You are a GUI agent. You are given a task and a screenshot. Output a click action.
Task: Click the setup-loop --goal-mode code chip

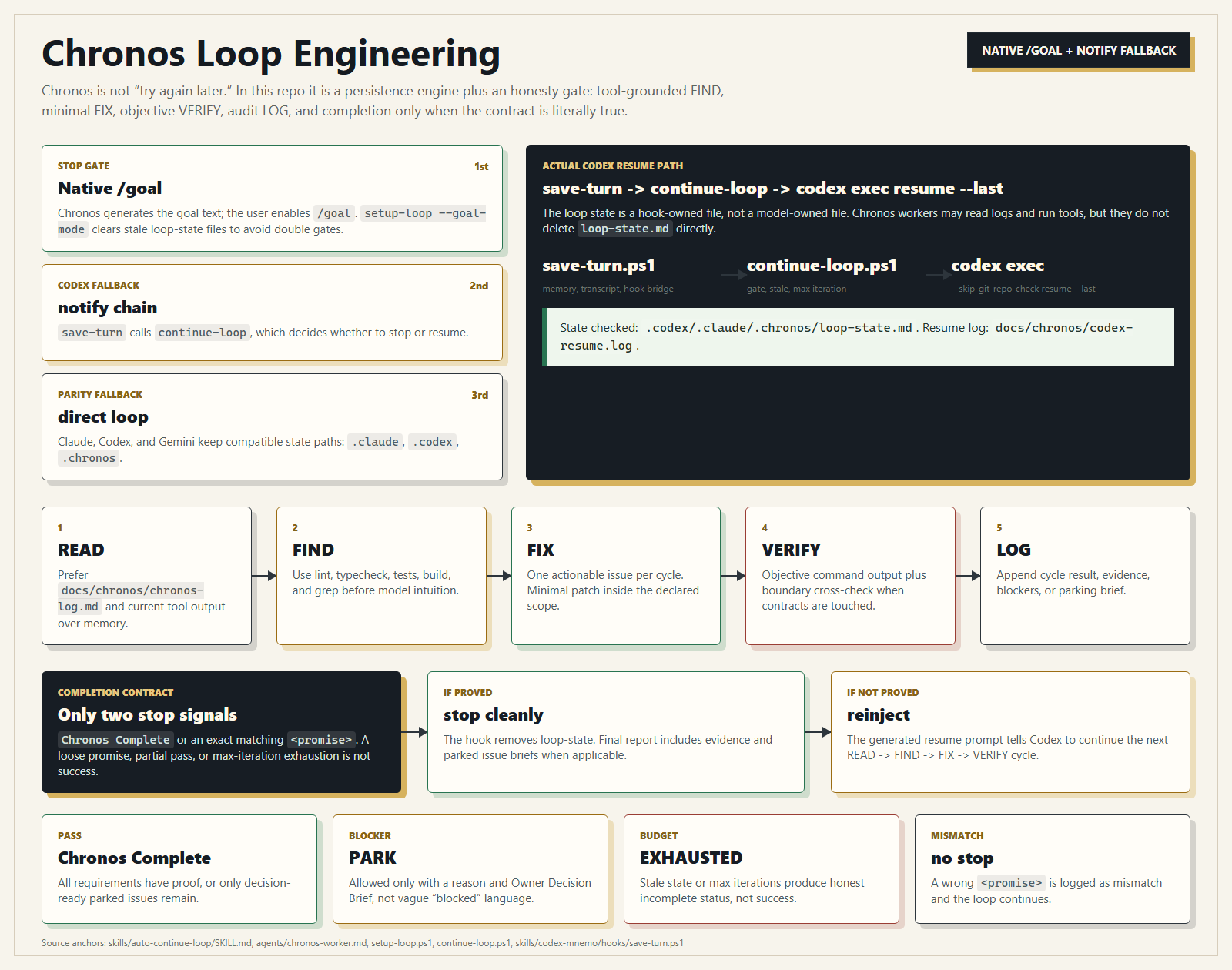272,221
